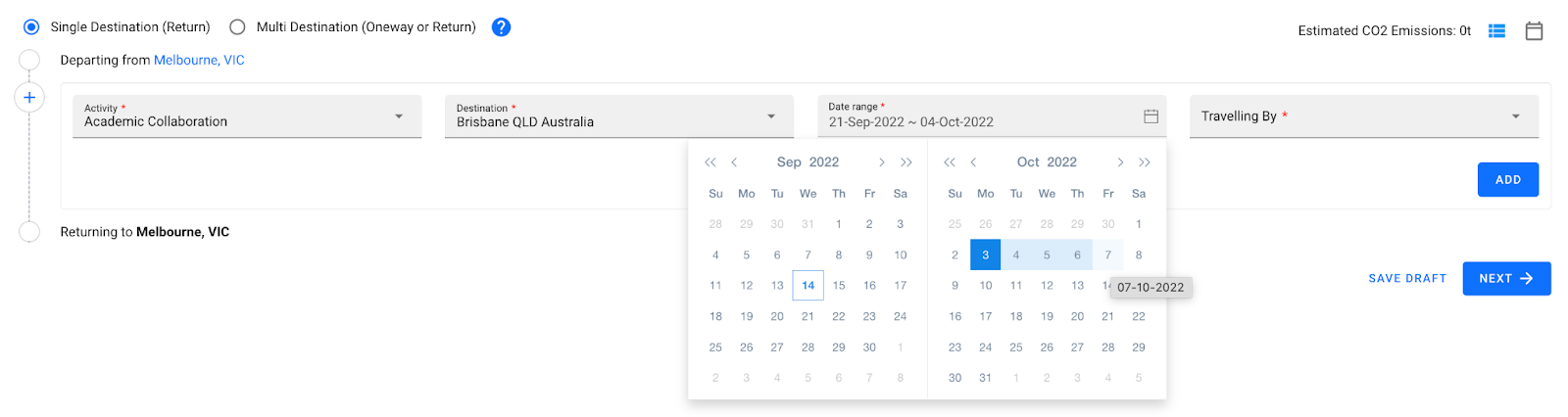
Task: Expand the Activity dropdown showing Academic Collaboration
Action: pos(247,116)
